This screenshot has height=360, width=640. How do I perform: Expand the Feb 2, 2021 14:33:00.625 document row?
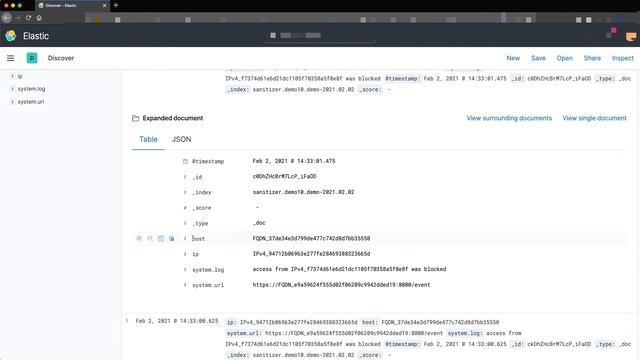point(127,321)
